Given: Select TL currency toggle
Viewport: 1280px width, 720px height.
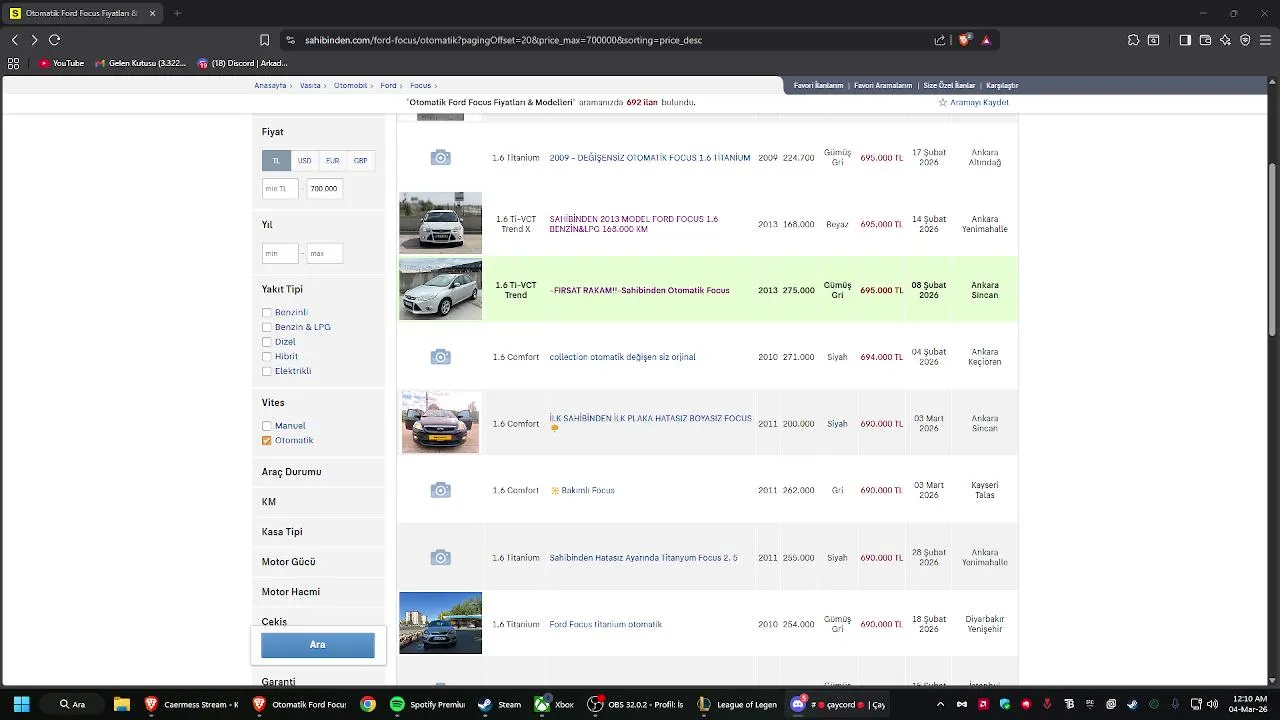Looking at the screenshot, I should 276,160.
